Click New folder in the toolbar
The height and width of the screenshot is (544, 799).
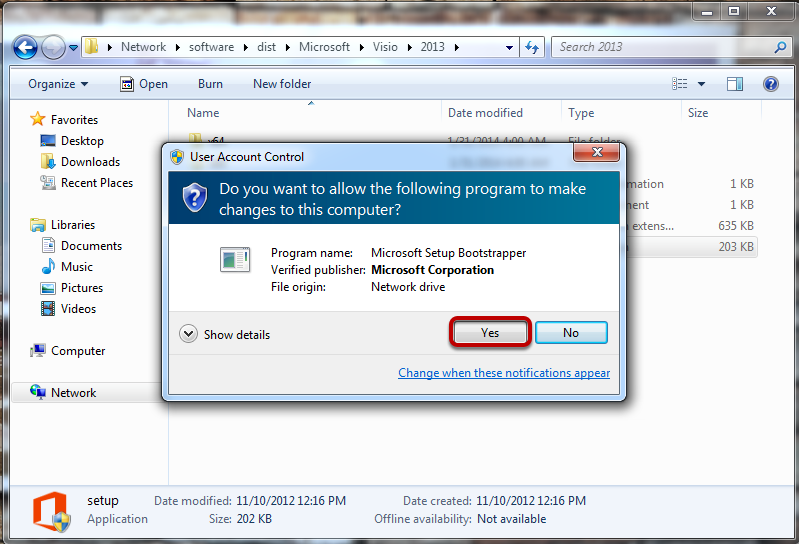click(282, 84)
